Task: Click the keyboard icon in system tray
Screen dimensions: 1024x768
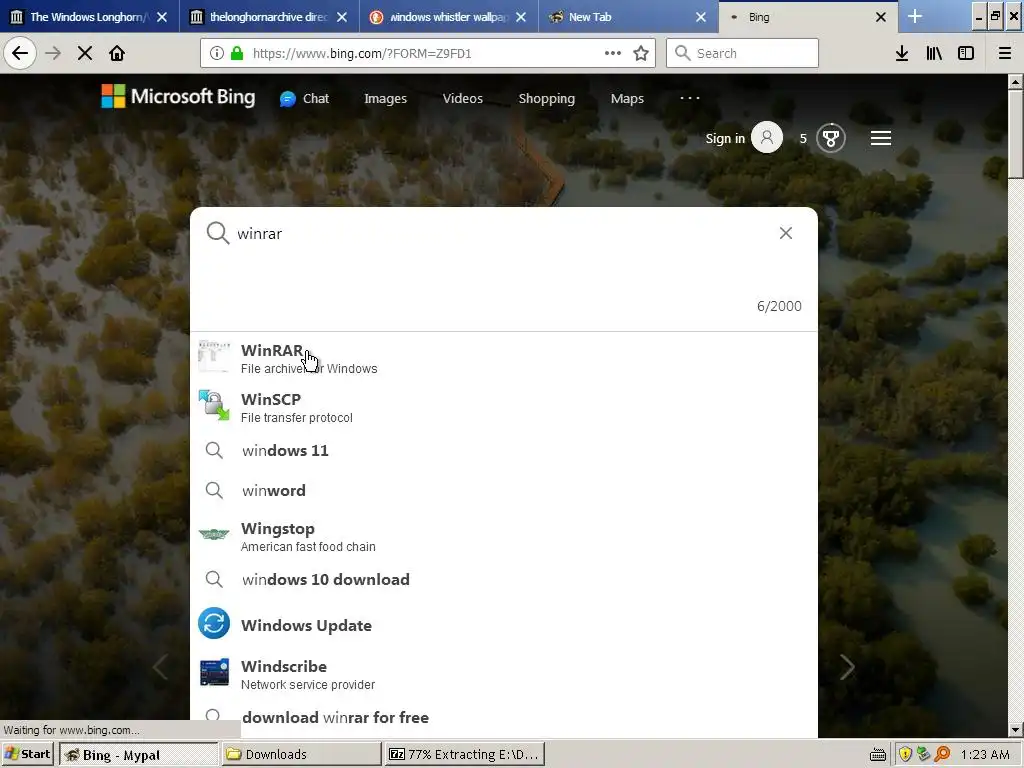Action: pyautogui.click(x=878, y=755)
